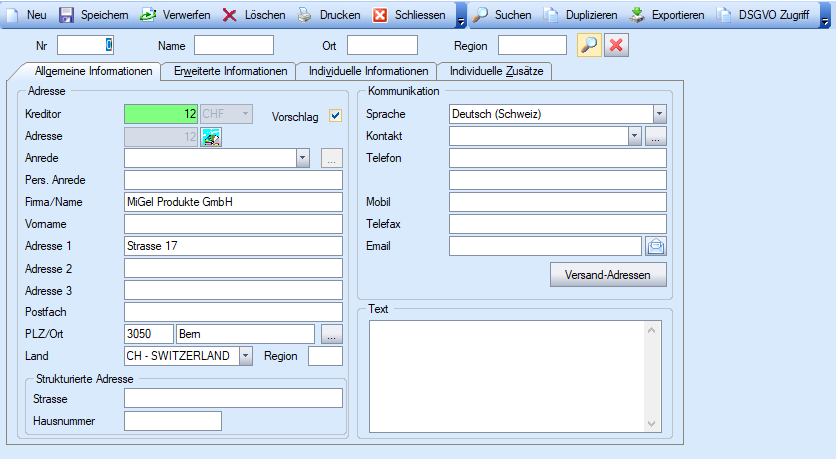The image size is (836, 459).
Task: Switch to Erweiterte Informationen tab
Action: (231, 71)
